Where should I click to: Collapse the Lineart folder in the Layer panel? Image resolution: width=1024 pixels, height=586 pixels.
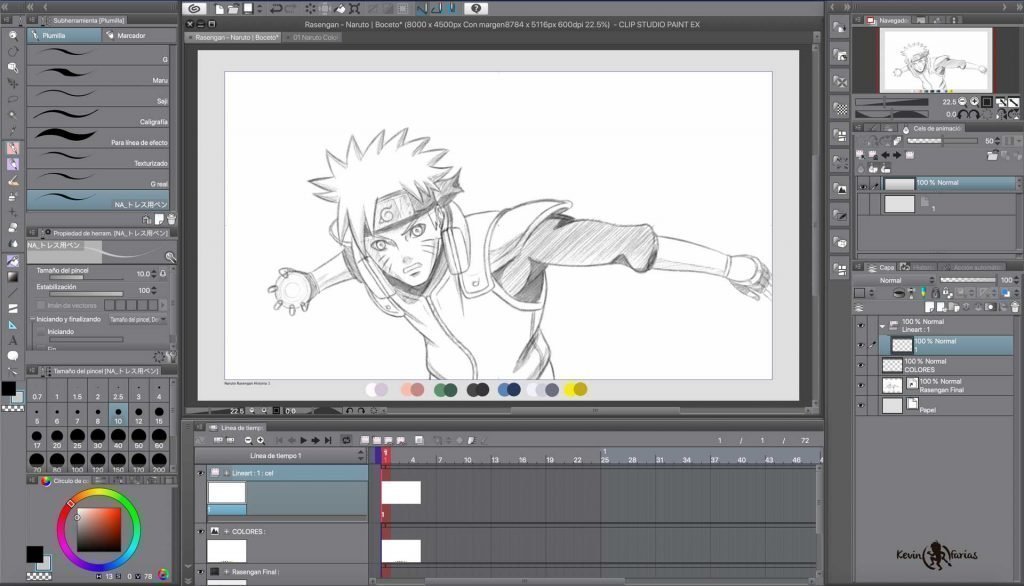pos(882,325)
